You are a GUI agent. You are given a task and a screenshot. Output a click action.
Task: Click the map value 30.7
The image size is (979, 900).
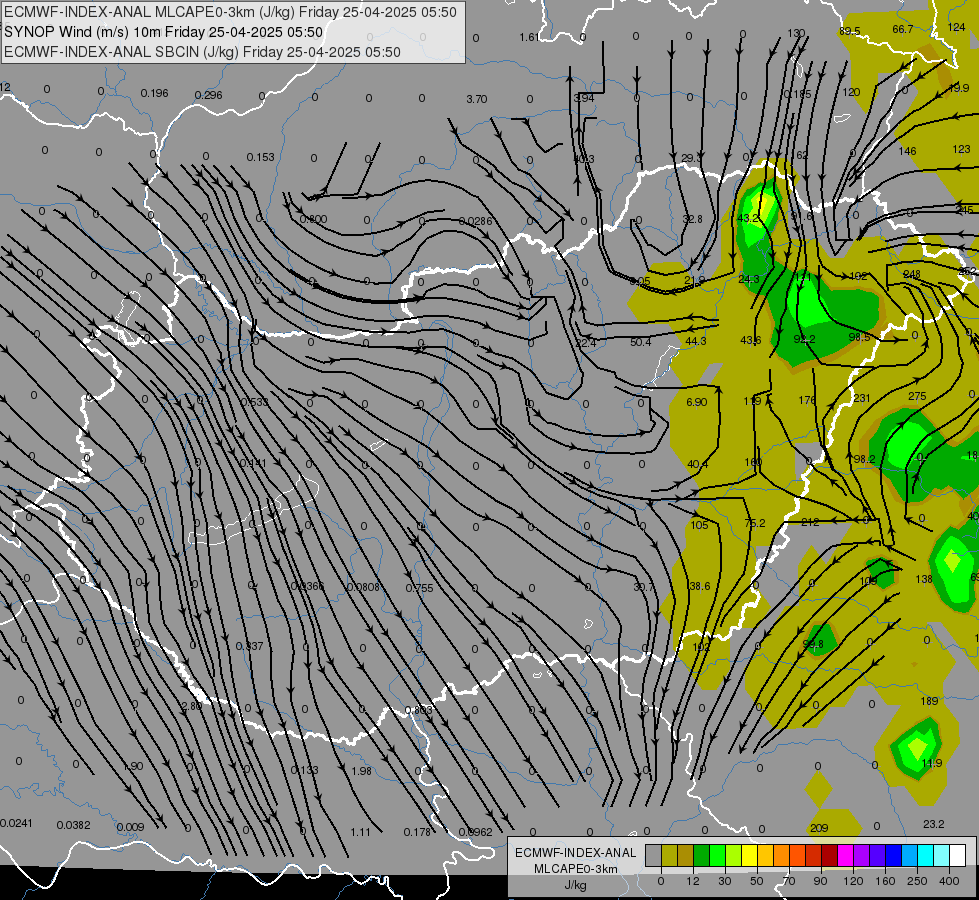(x=644, y=587)
